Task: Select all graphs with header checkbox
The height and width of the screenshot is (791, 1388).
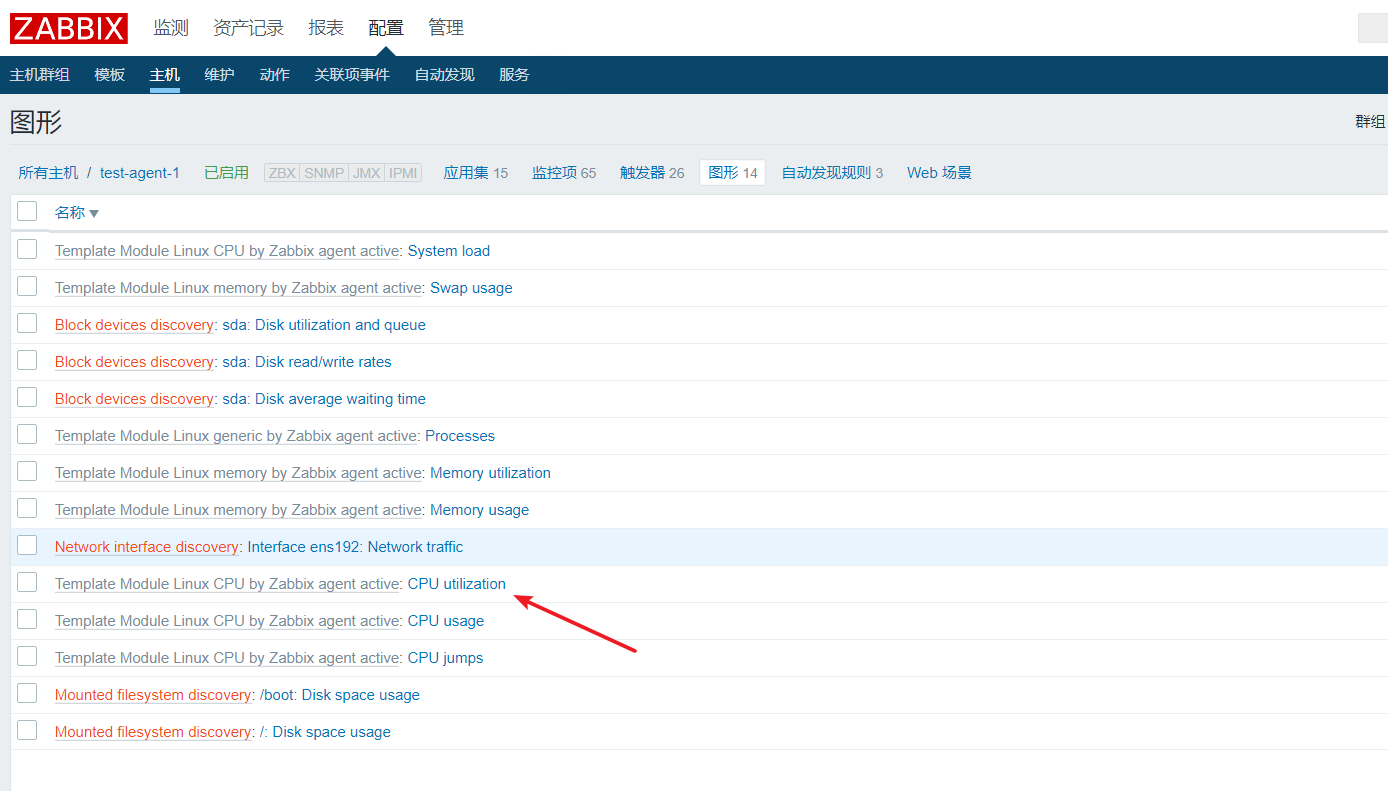Action: point(27,211)
